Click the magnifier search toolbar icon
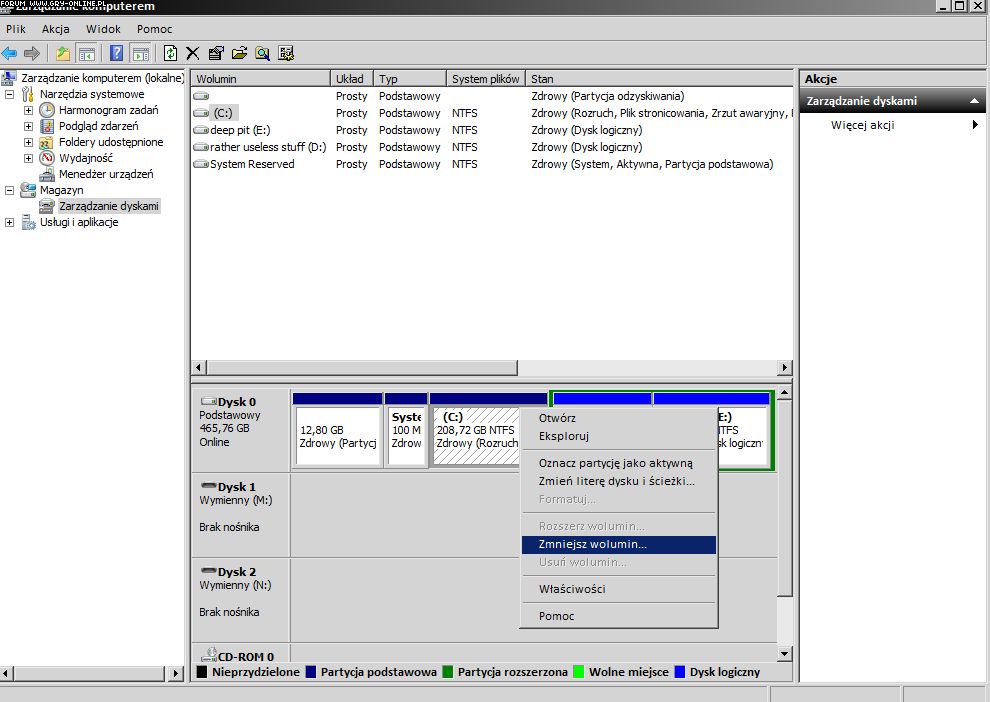Screen dimensions: 990x702 [263, 54]
